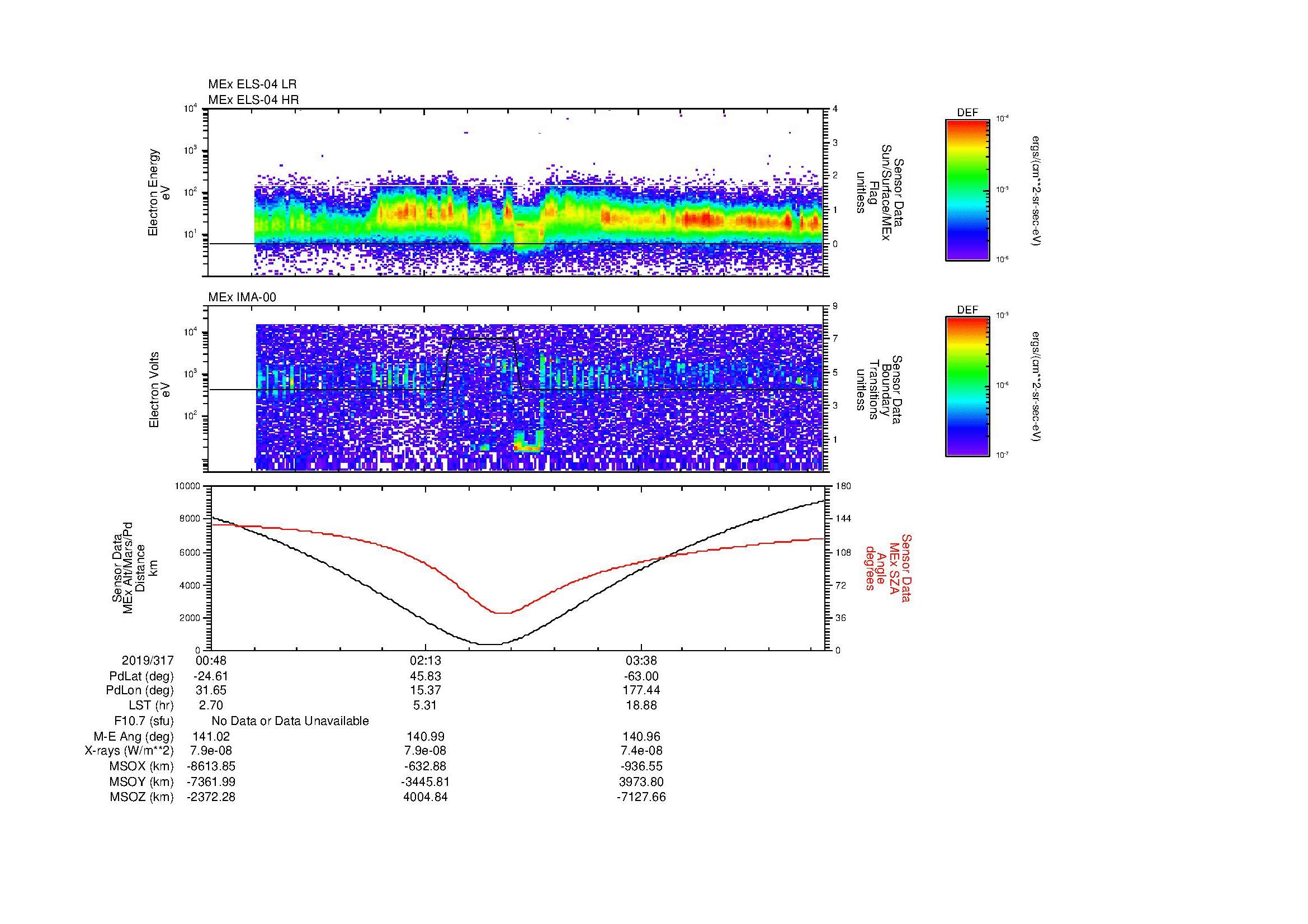Click the 'MEx ELS-04 HR' plot title

coord(253,99)
